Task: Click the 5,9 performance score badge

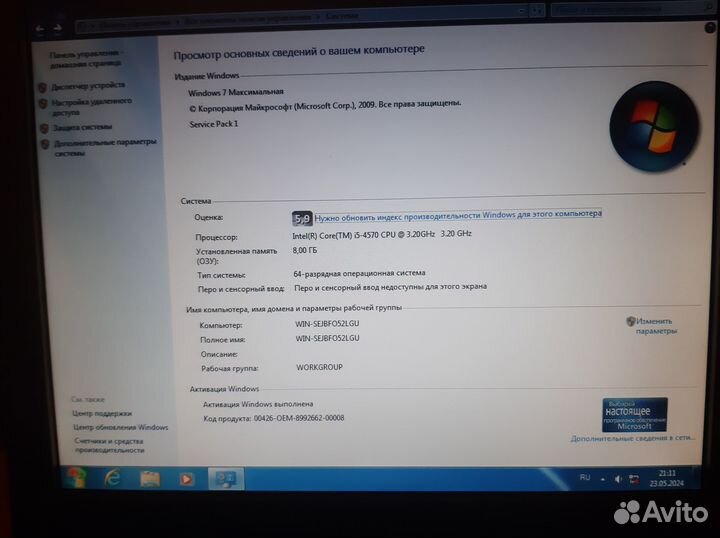Action: tap(302, 219)
